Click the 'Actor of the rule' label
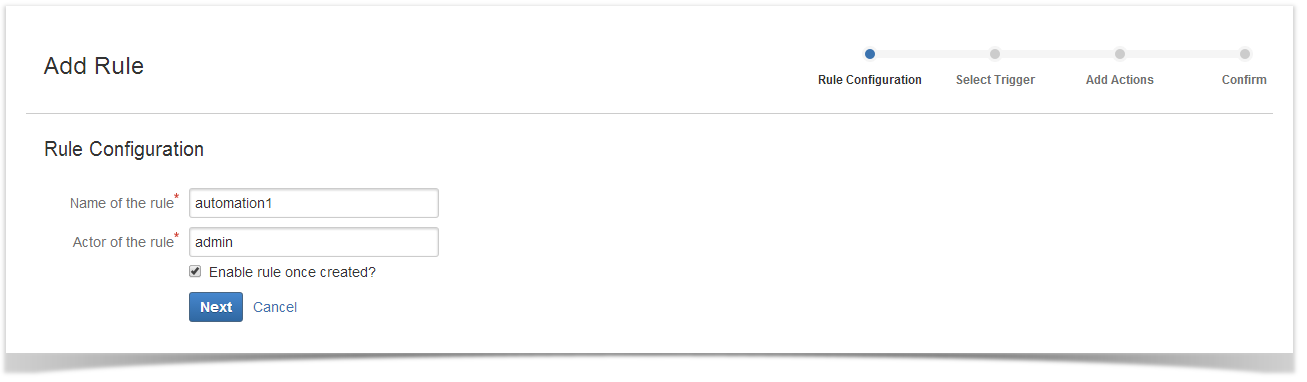The image size is (1307, 382). (x=123, y=242)
